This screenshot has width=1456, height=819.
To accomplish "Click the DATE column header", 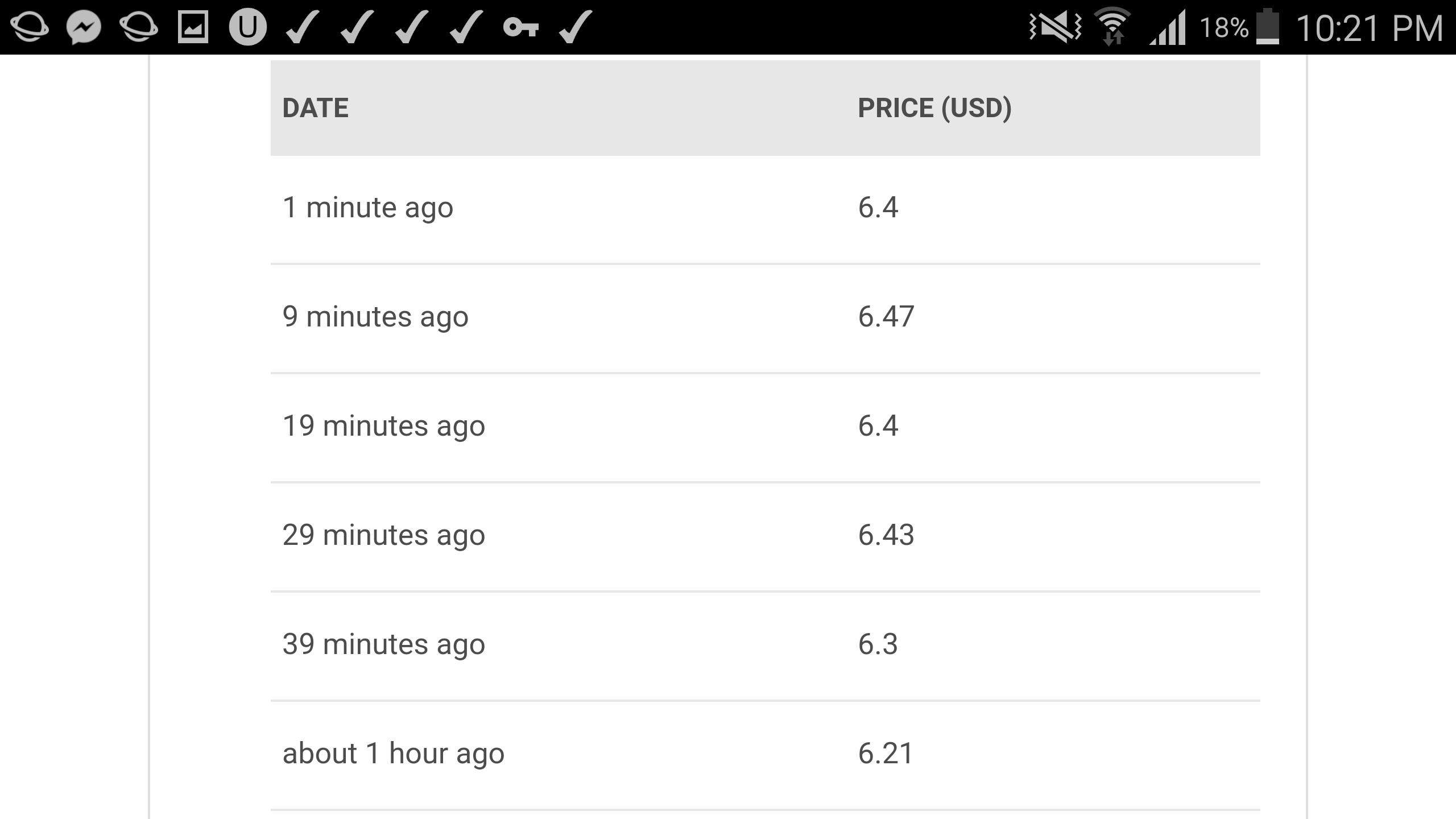I will coord(316,108).
